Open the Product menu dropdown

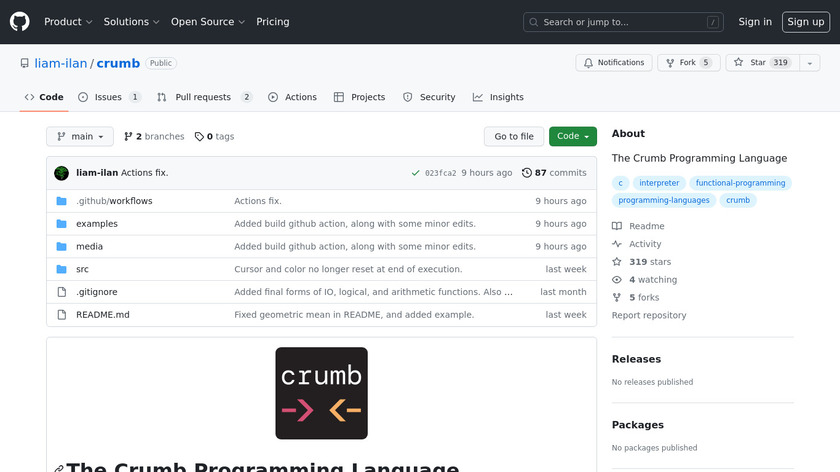point(68,22)
